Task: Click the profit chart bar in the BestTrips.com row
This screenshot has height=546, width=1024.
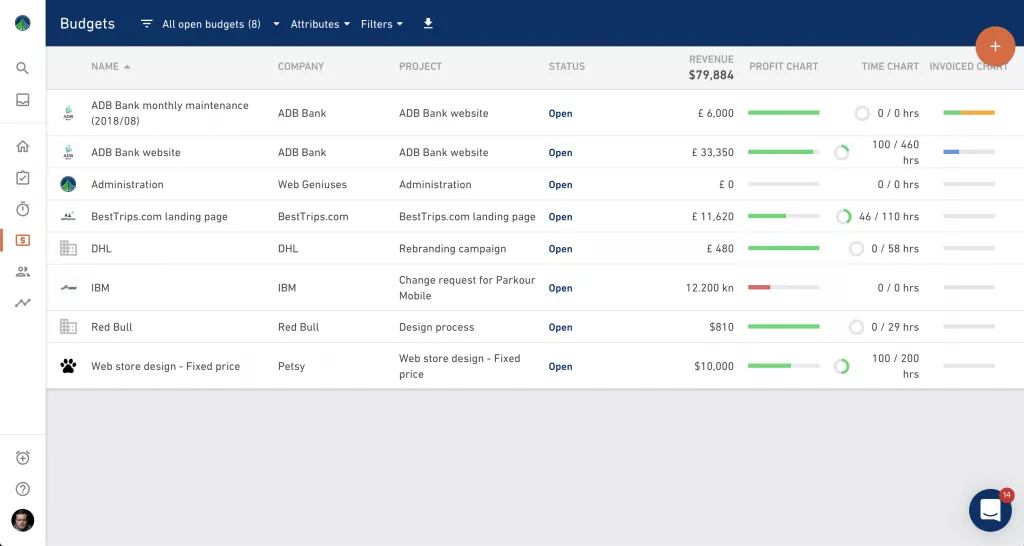Action: (784, 216)
